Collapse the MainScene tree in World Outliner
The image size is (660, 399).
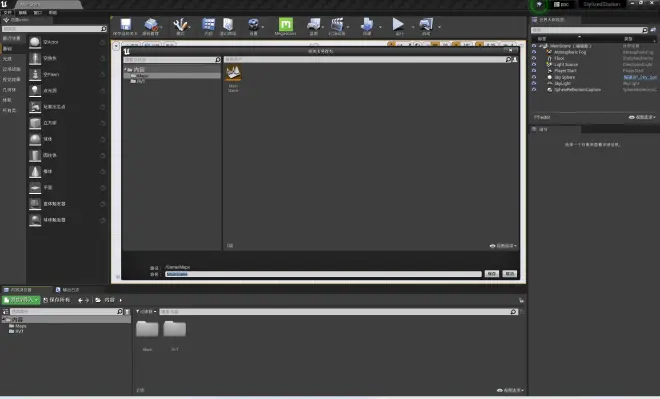pos(540,46)
